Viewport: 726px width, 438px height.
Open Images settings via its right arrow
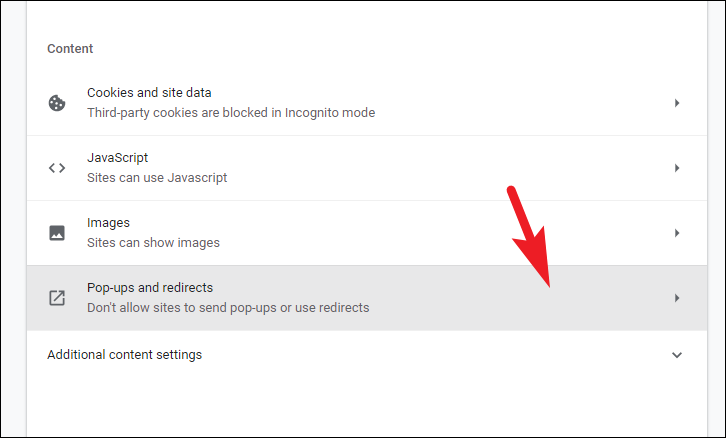677,233
